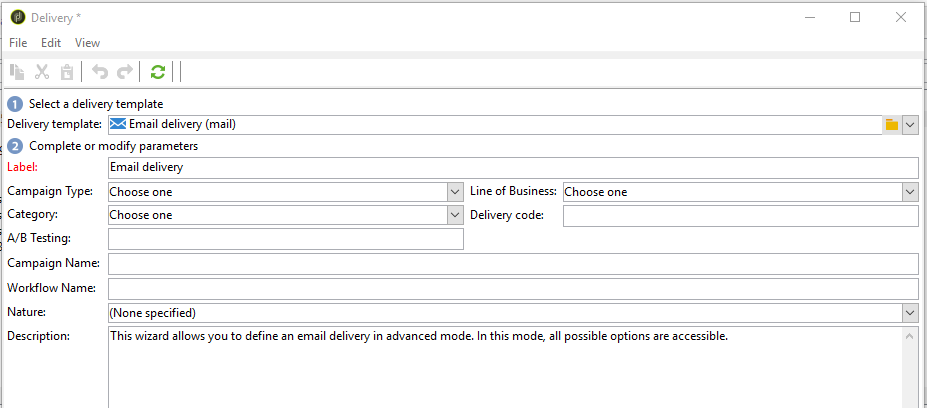Image resolution: width=927 pixels, height=408 pixels.
Task: Click the Undo arrow icon
Action: point(99,71)
